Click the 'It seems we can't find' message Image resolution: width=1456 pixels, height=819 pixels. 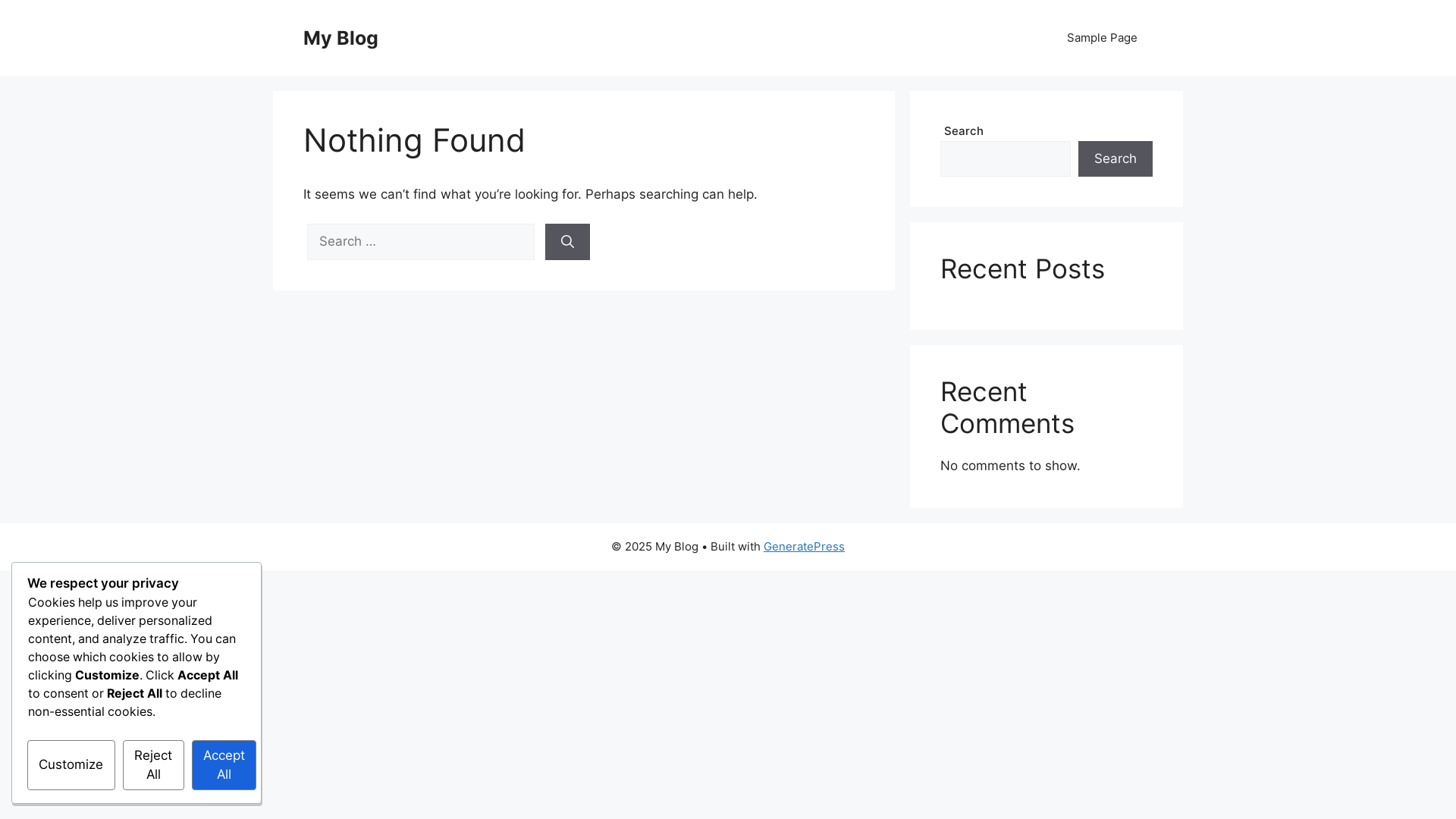pyautogui.click(x=530, y=194)
